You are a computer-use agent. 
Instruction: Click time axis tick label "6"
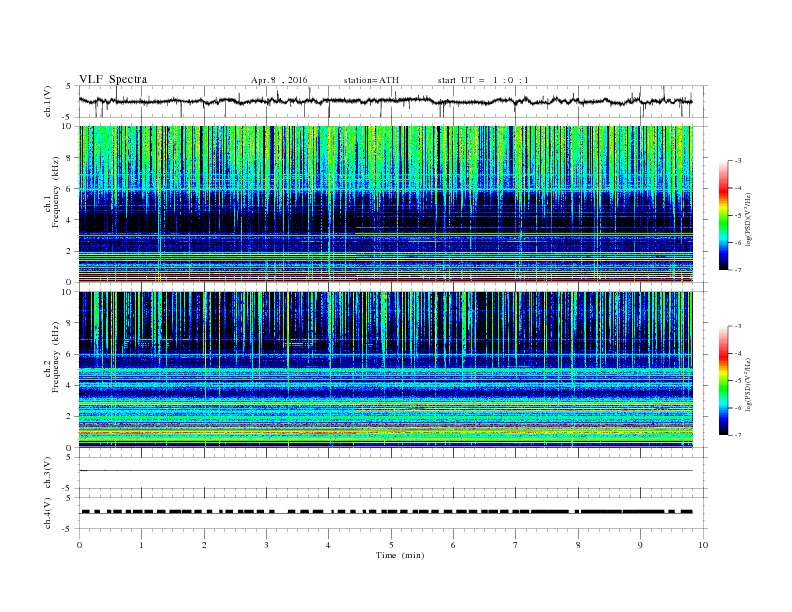point(453,545)
